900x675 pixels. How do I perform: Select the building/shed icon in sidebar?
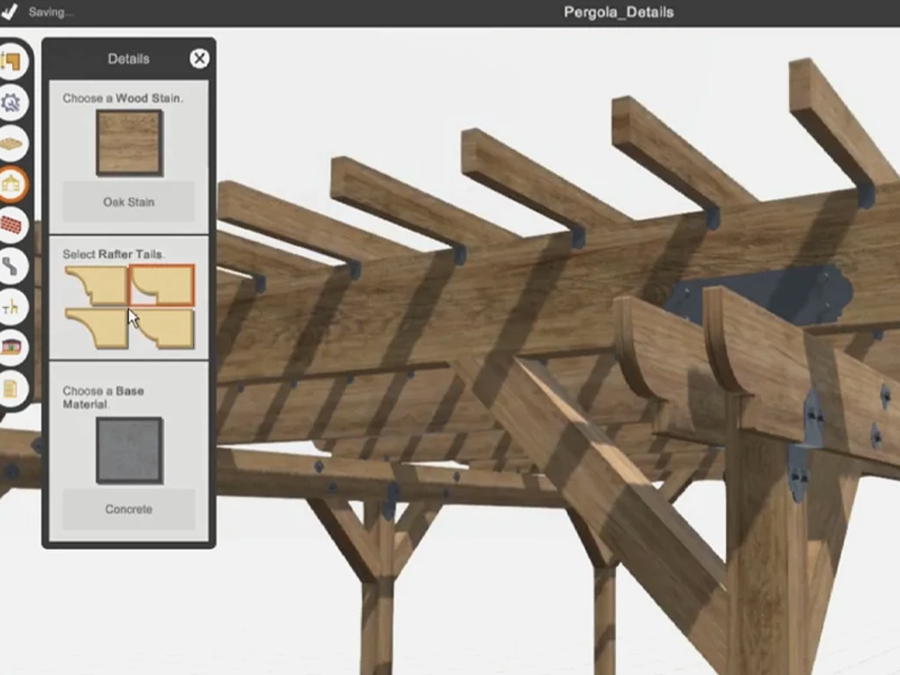[x=13, y=347]
